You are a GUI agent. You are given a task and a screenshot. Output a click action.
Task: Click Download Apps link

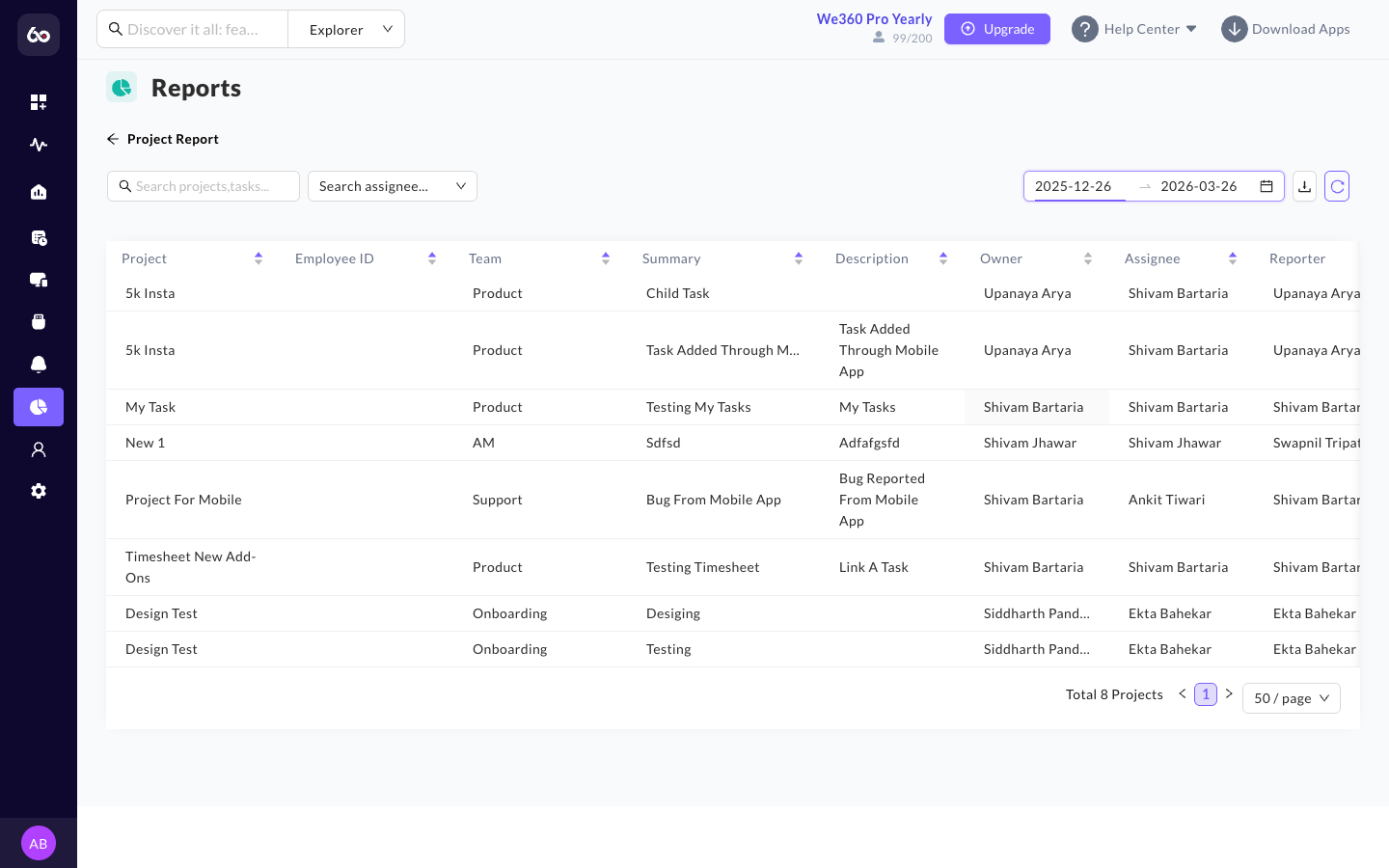(x=1286, y=29)
